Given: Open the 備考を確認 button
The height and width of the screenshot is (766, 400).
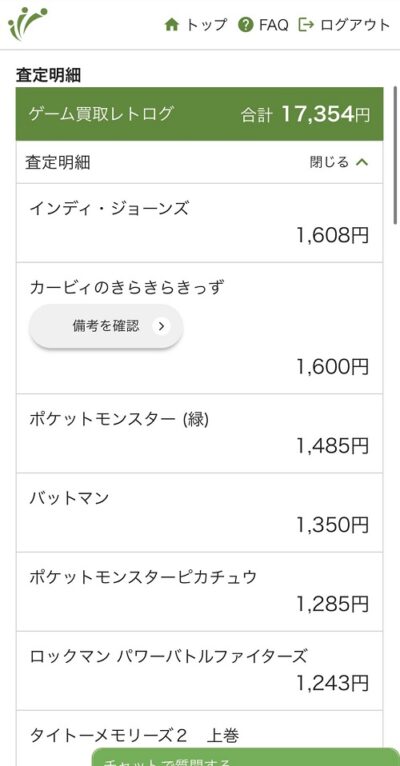Looking at the screenshot, I should (x=106, y=326).
